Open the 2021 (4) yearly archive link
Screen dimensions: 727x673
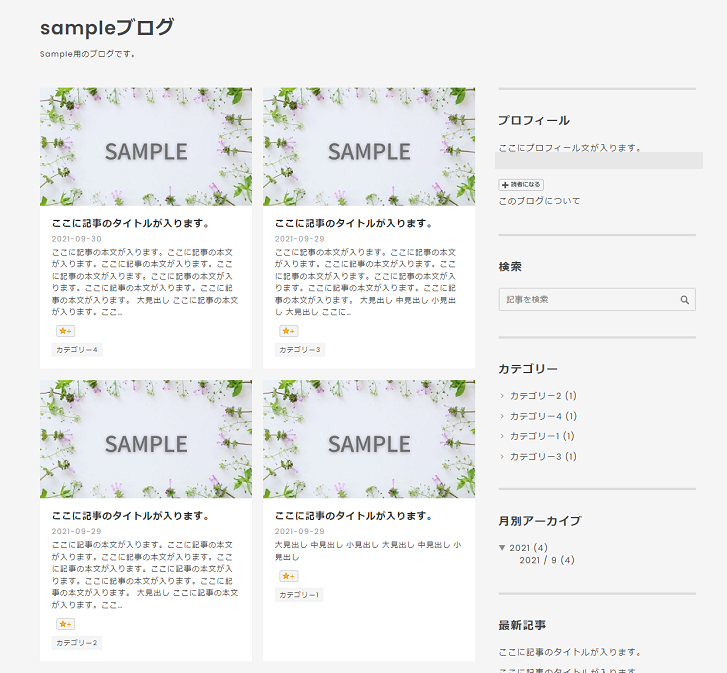point(529,548)
